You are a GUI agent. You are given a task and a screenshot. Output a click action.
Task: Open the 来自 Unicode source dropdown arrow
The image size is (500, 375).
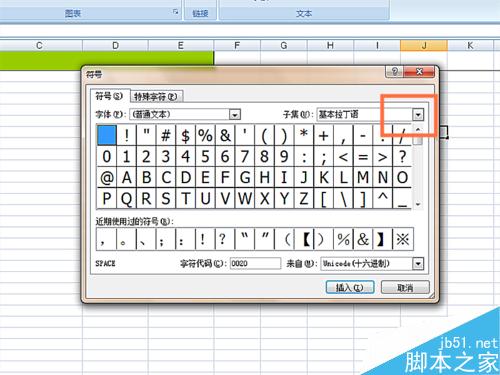pyautogui.click(x=418, y=264)
